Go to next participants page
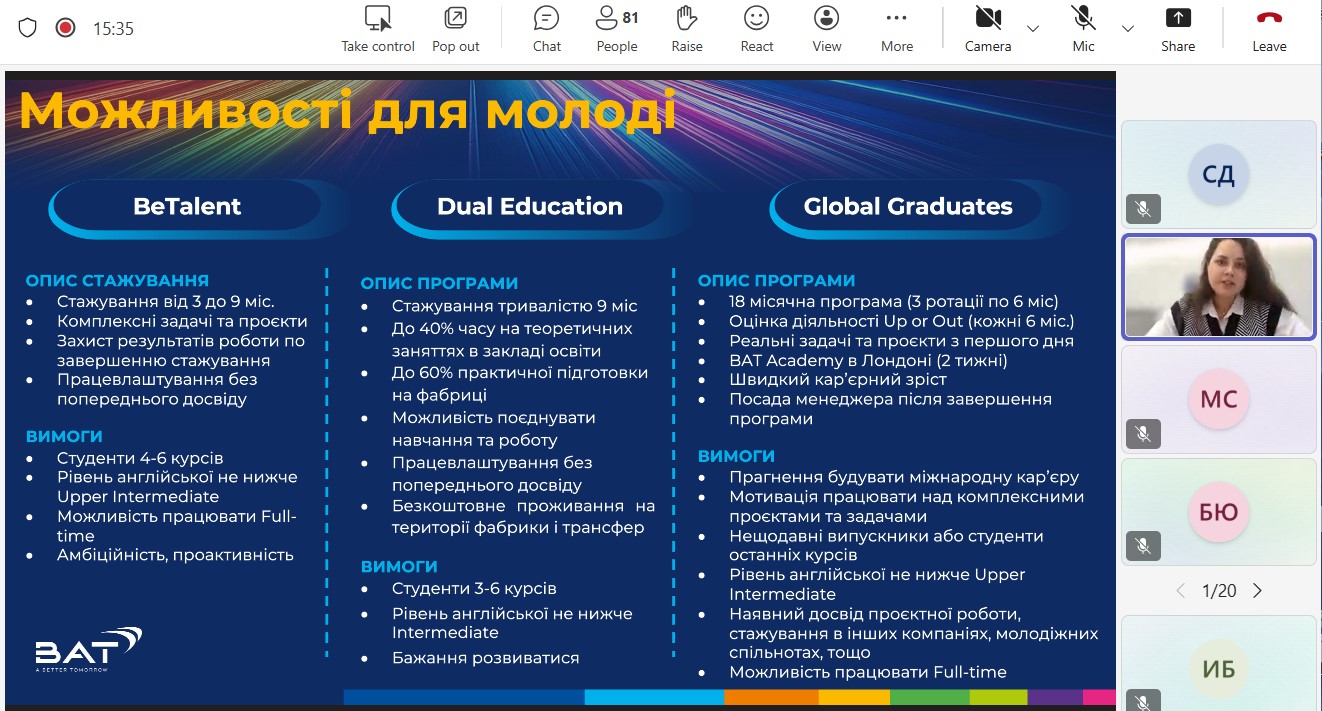This screenshot has width=1322, height=711. coord(1258,591)
